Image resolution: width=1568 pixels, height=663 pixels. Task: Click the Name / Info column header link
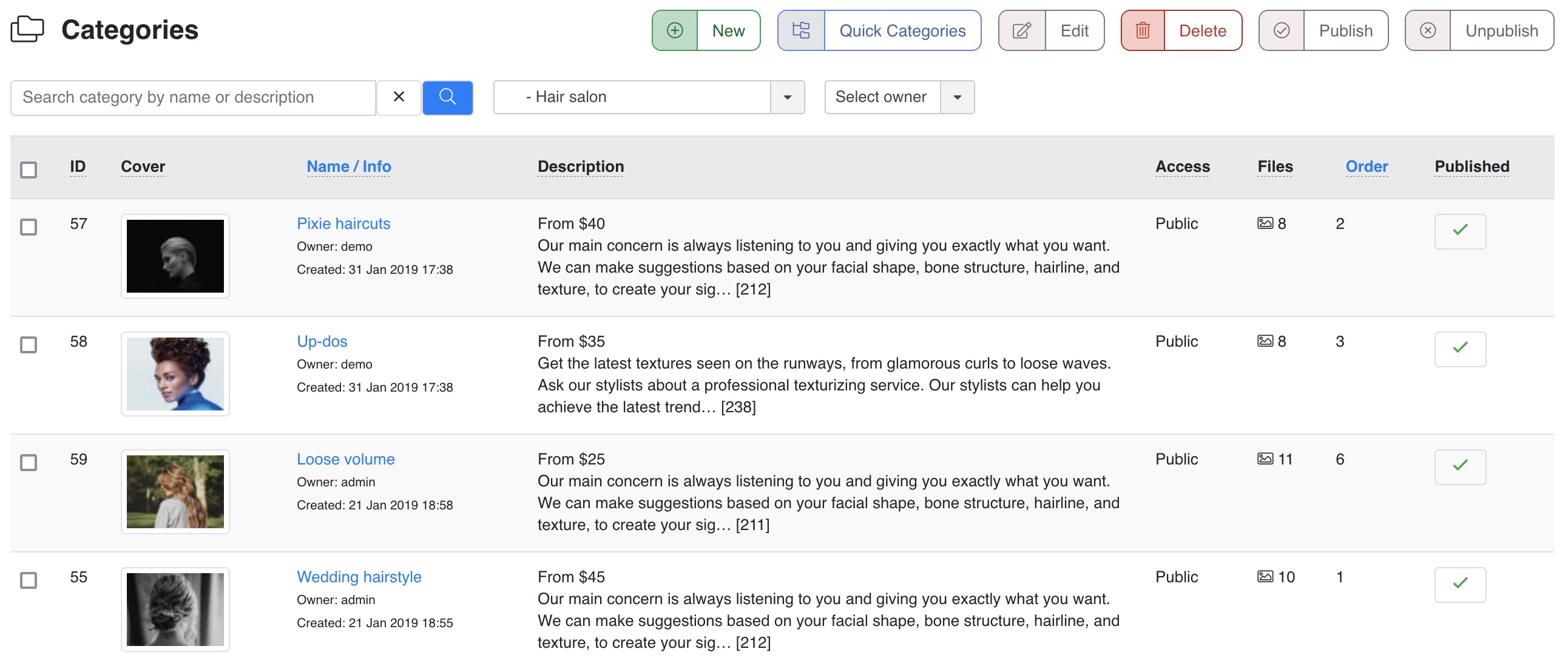coord(349,166)
